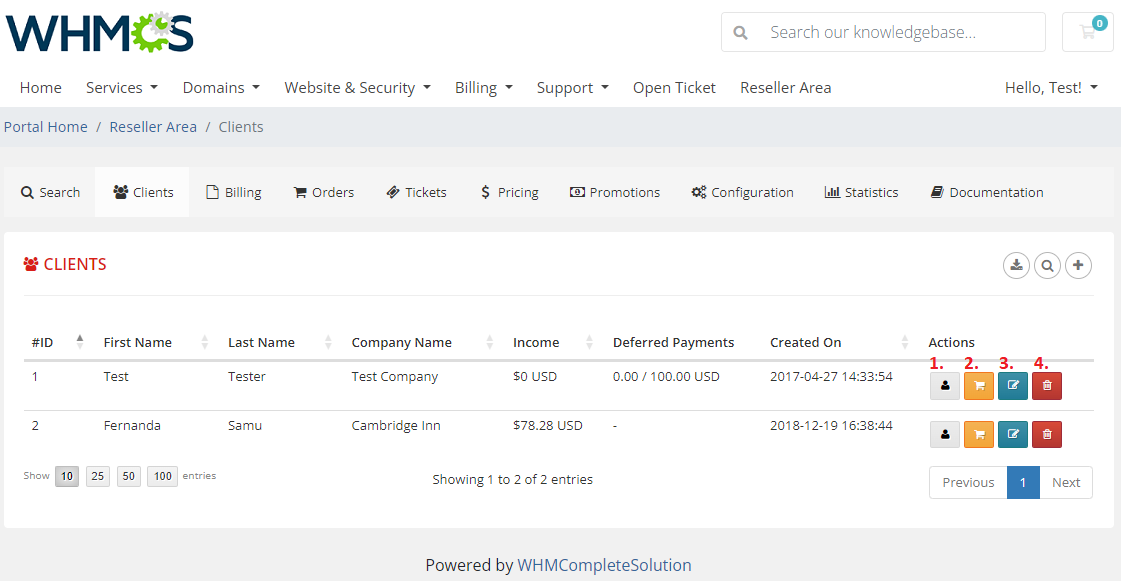
Task: Select the Clients tab
Action: tap(142, 192)
